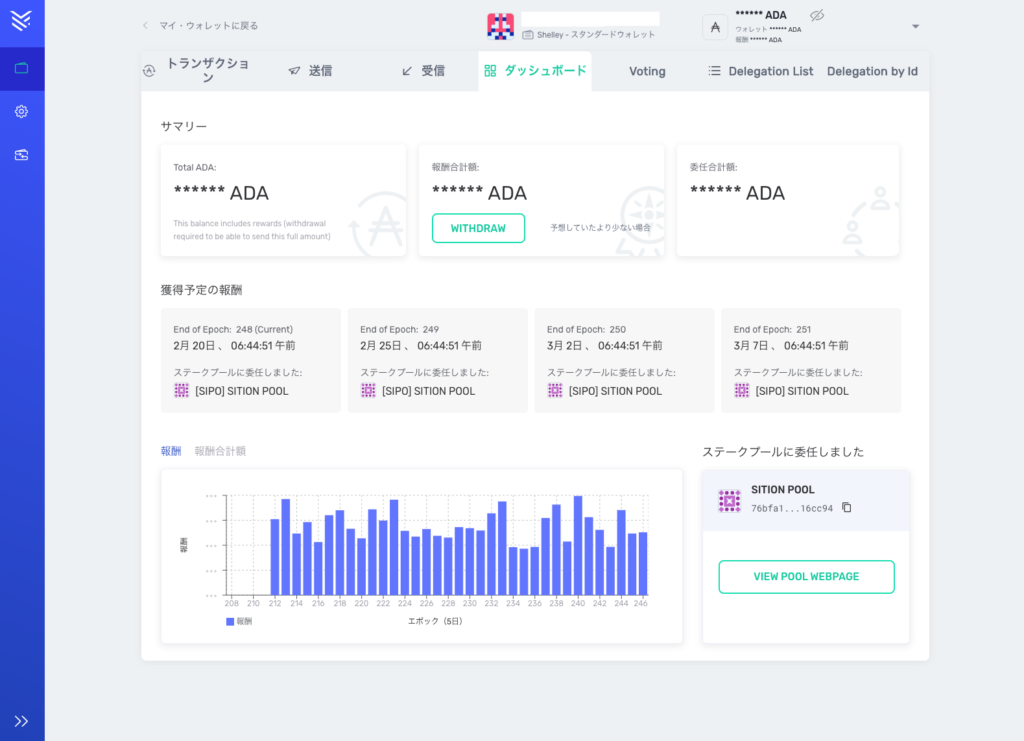This screenshot has height=741, width=1024.
Task: Open settings gear in left sidebar
Action: [21, 112]
